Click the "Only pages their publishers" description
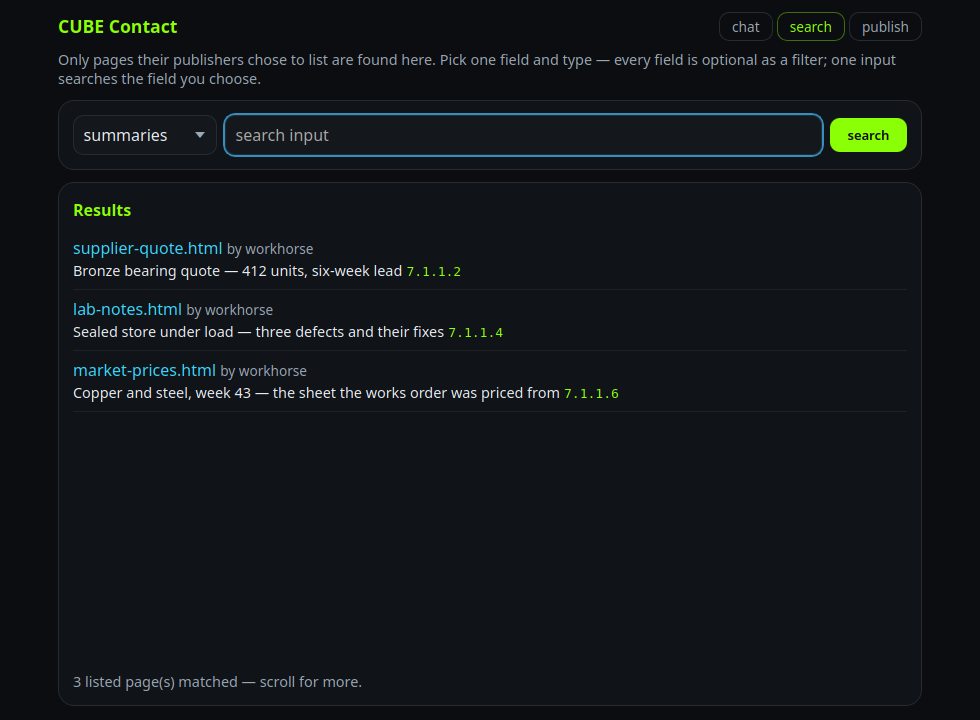 pos(477,69)
